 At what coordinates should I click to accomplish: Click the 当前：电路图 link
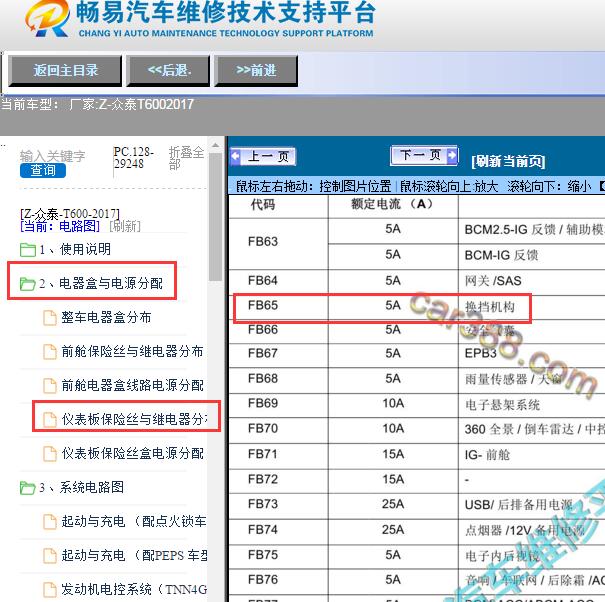60,226
